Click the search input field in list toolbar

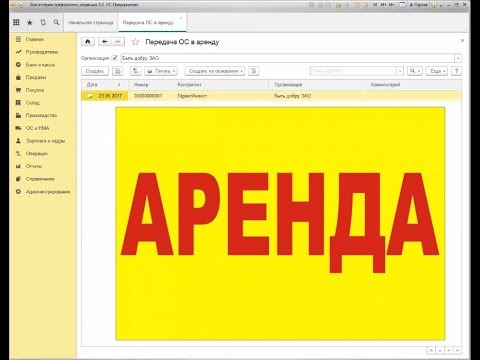point(353,71)
